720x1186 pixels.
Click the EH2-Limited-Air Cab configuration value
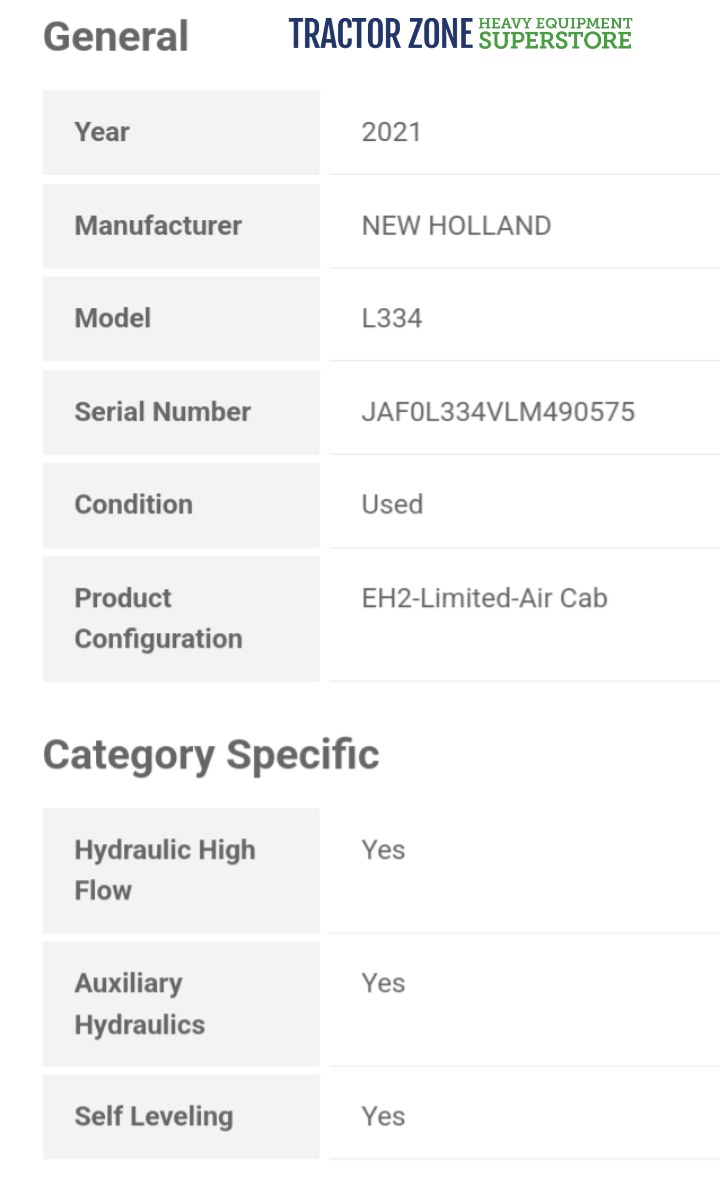pos(484,598)
